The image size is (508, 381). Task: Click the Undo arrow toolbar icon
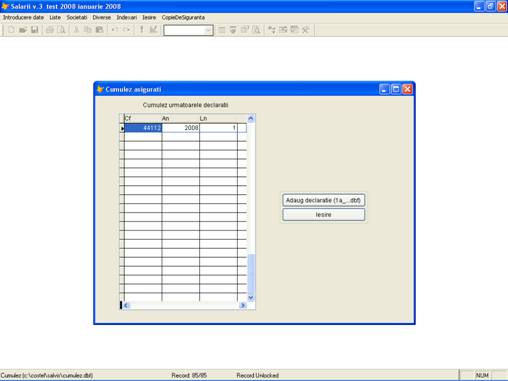point(115,30)
